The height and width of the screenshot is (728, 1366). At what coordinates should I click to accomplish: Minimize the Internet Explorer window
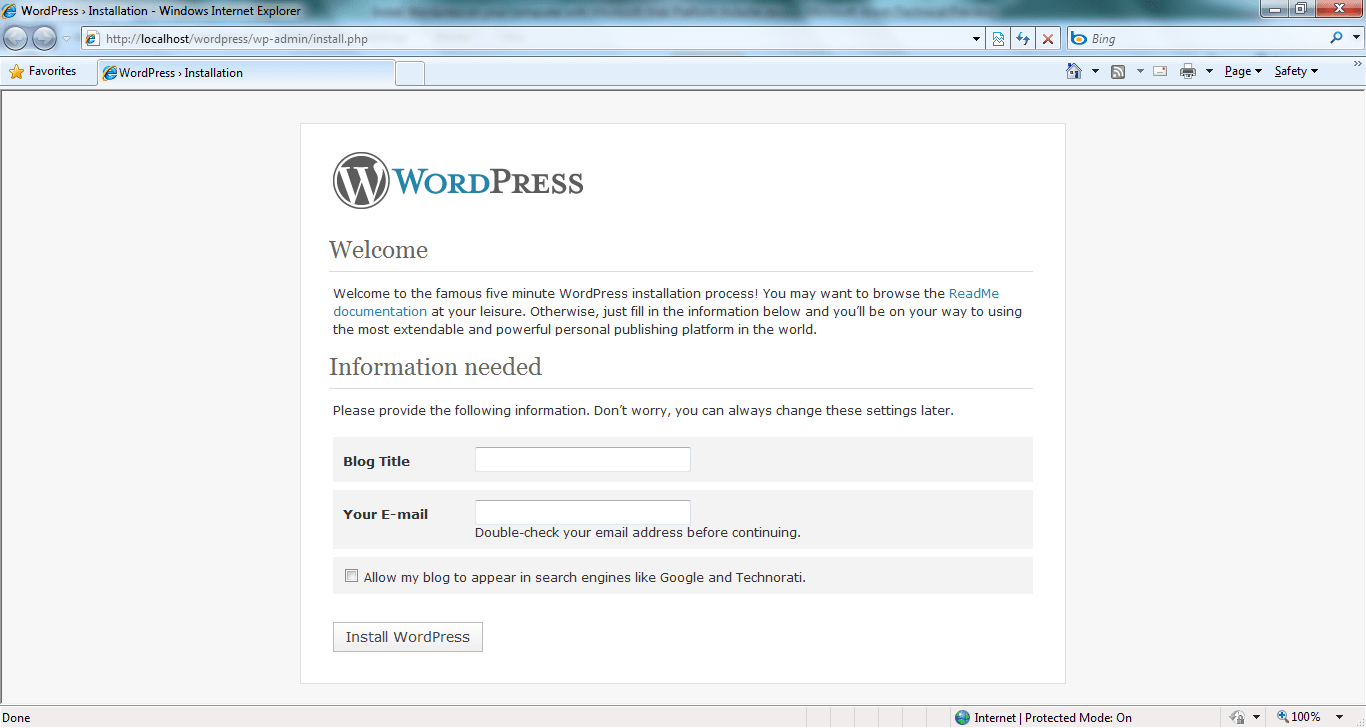coord(1275,9)
